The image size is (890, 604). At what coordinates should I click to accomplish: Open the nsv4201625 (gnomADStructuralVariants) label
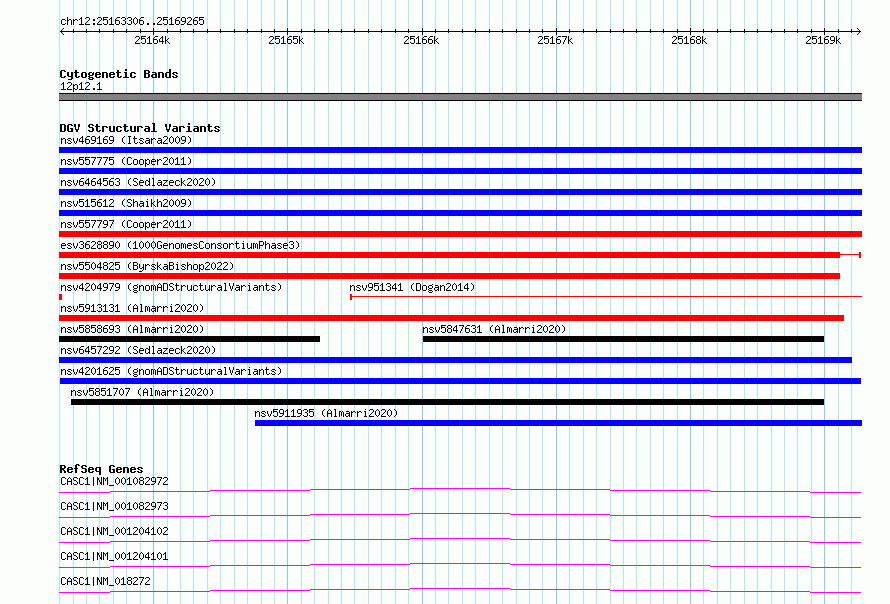[171, 371]
